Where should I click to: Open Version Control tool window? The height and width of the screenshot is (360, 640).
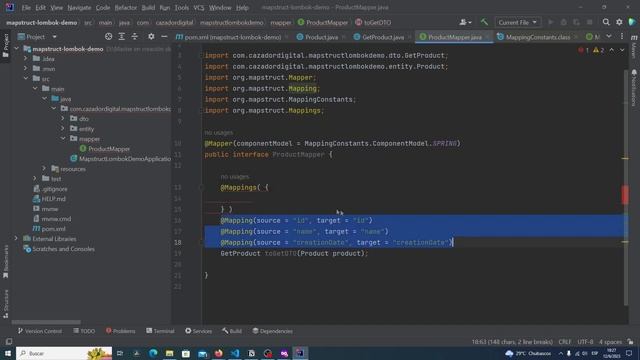[x=40, y=331]
